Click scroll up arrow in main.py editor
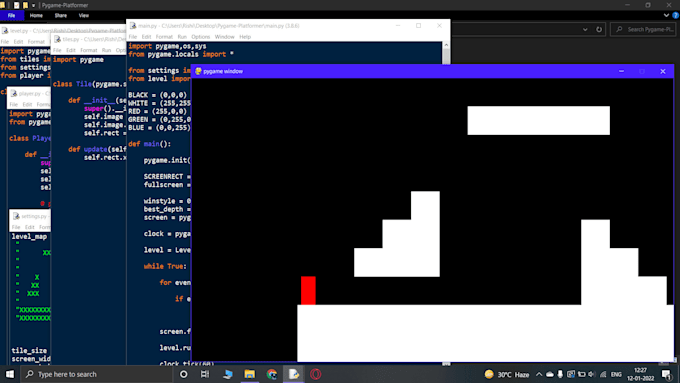The image size is (680, 383). pos(446,45)
